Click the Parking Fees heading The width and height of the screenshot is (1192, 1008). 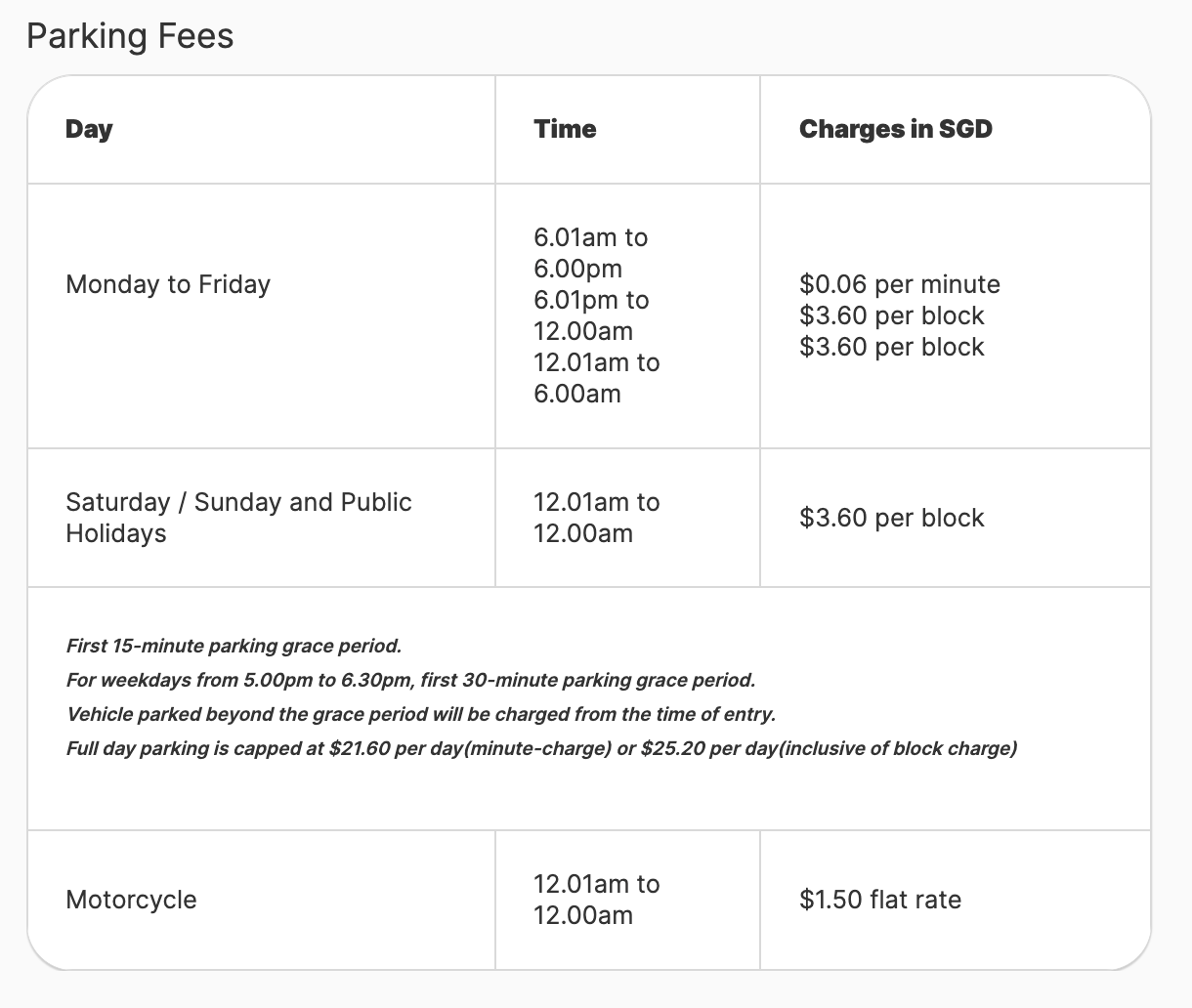[x=130, y=36]
